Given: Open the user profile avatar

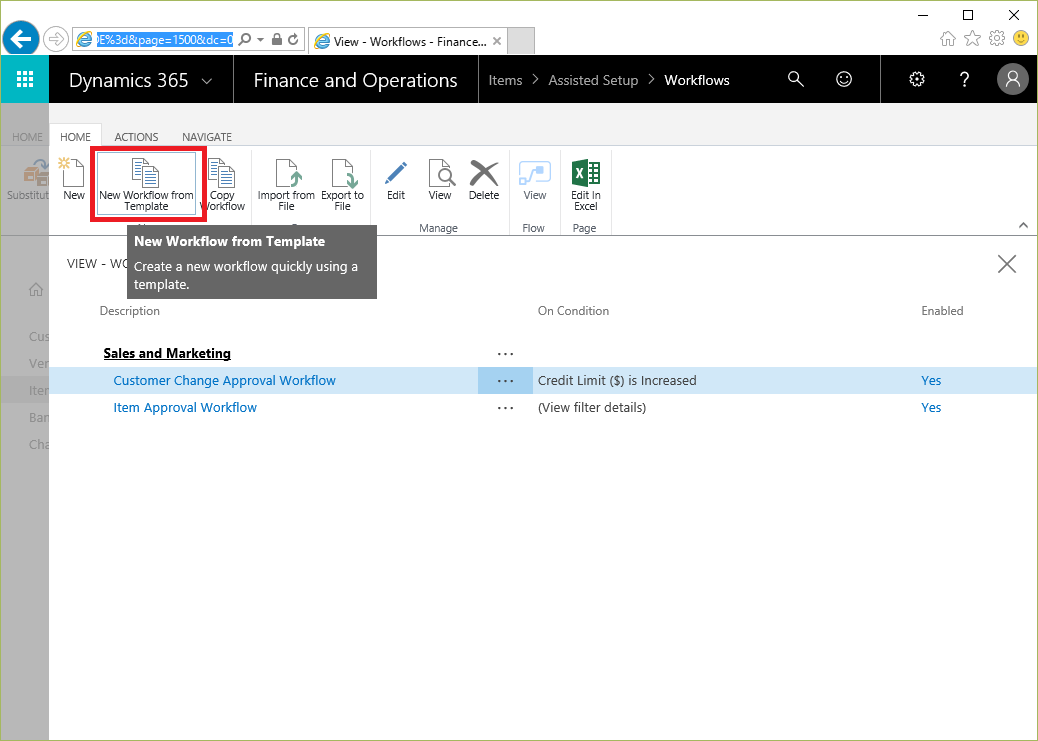Looking at the screenshot, I should [x=1013, y=79].
